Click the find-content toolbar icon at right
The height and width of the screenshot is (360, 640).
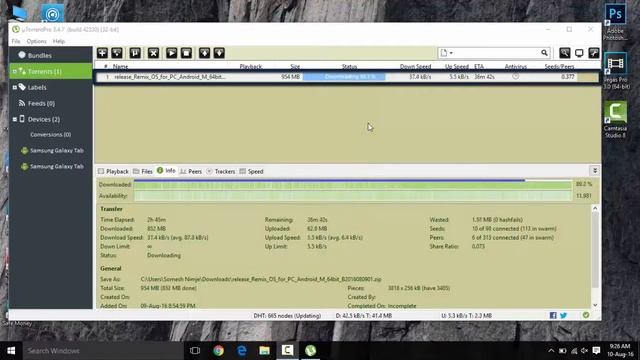(564, 53)
